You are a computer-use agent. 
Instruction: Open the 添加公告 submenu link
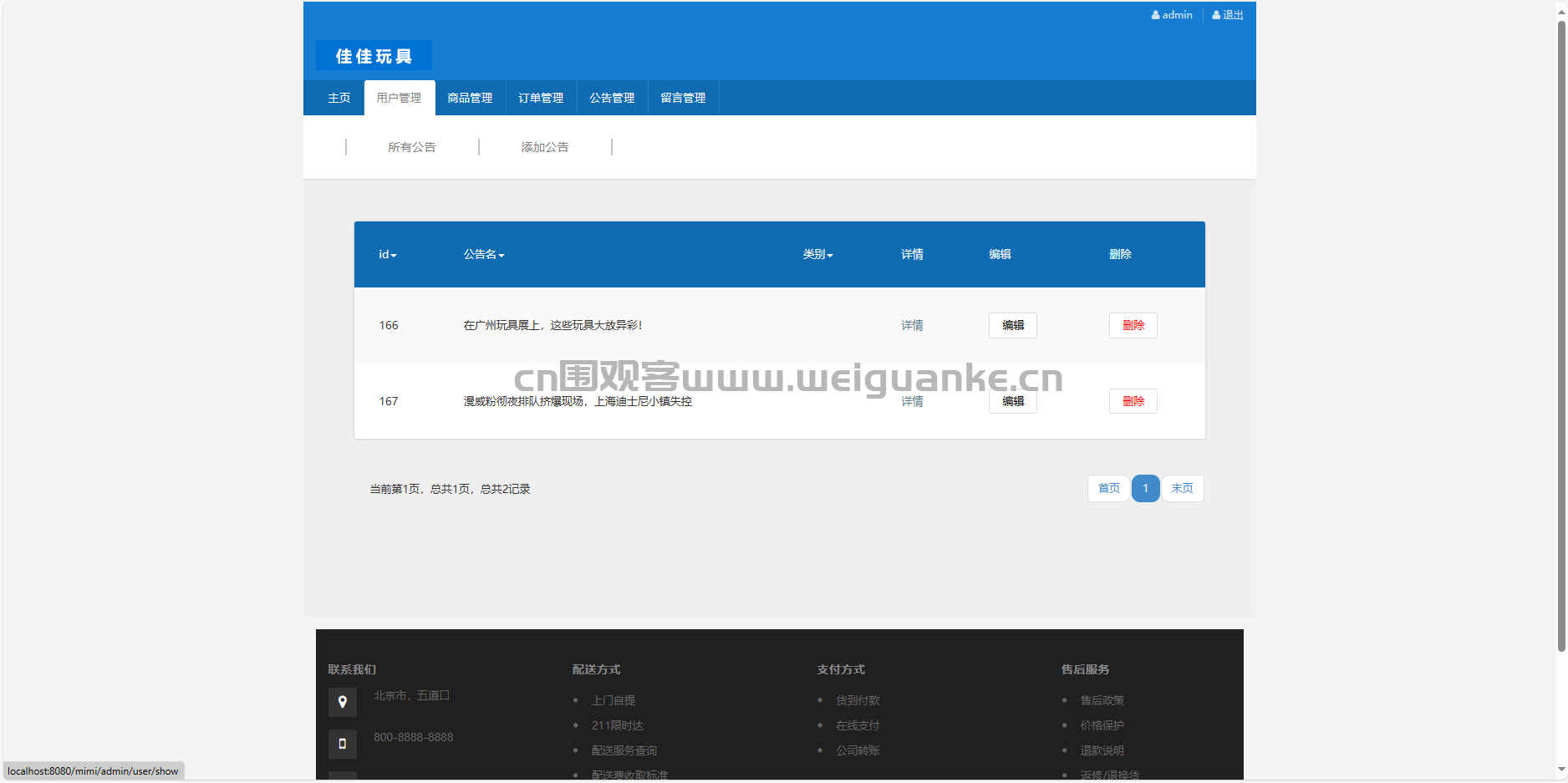[x=545, y=147]
